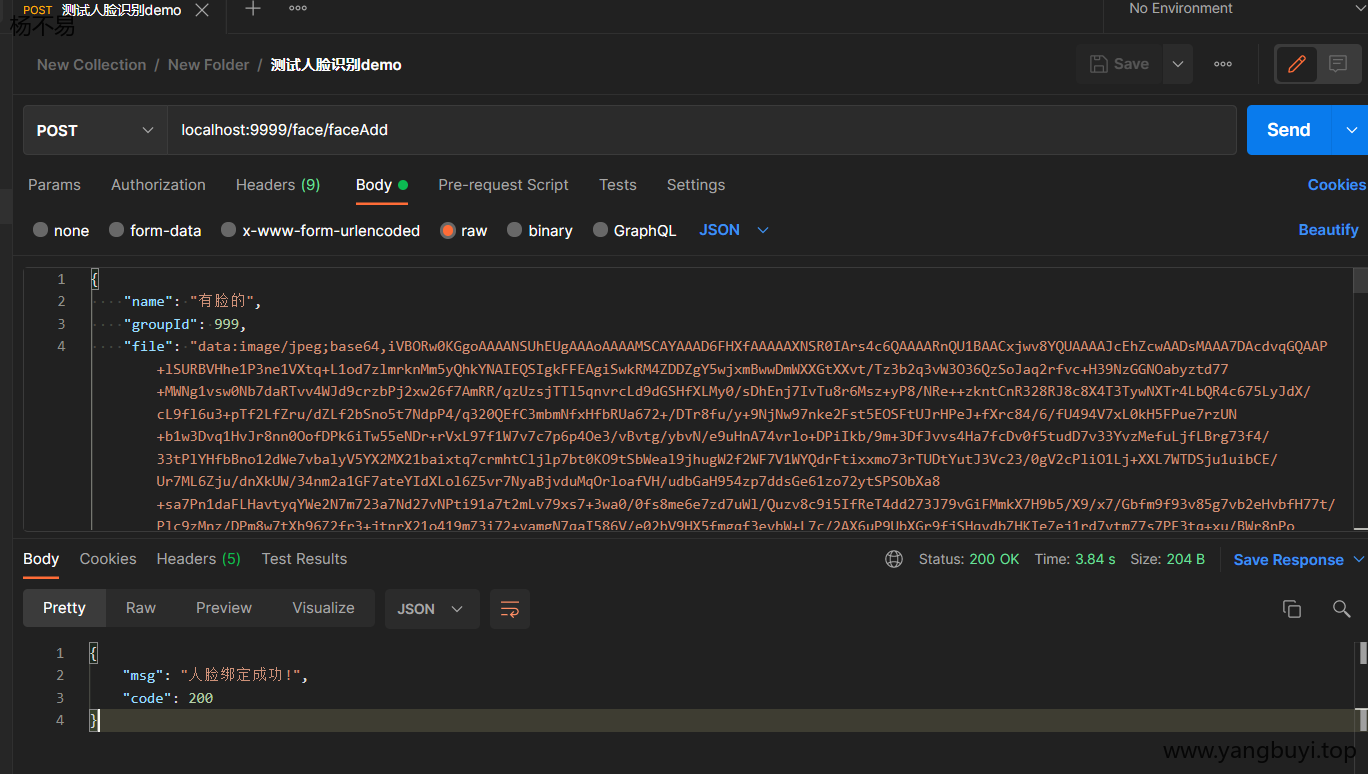Open the Authorization tab
The image size is (1368, 774).
coord(158,185)
